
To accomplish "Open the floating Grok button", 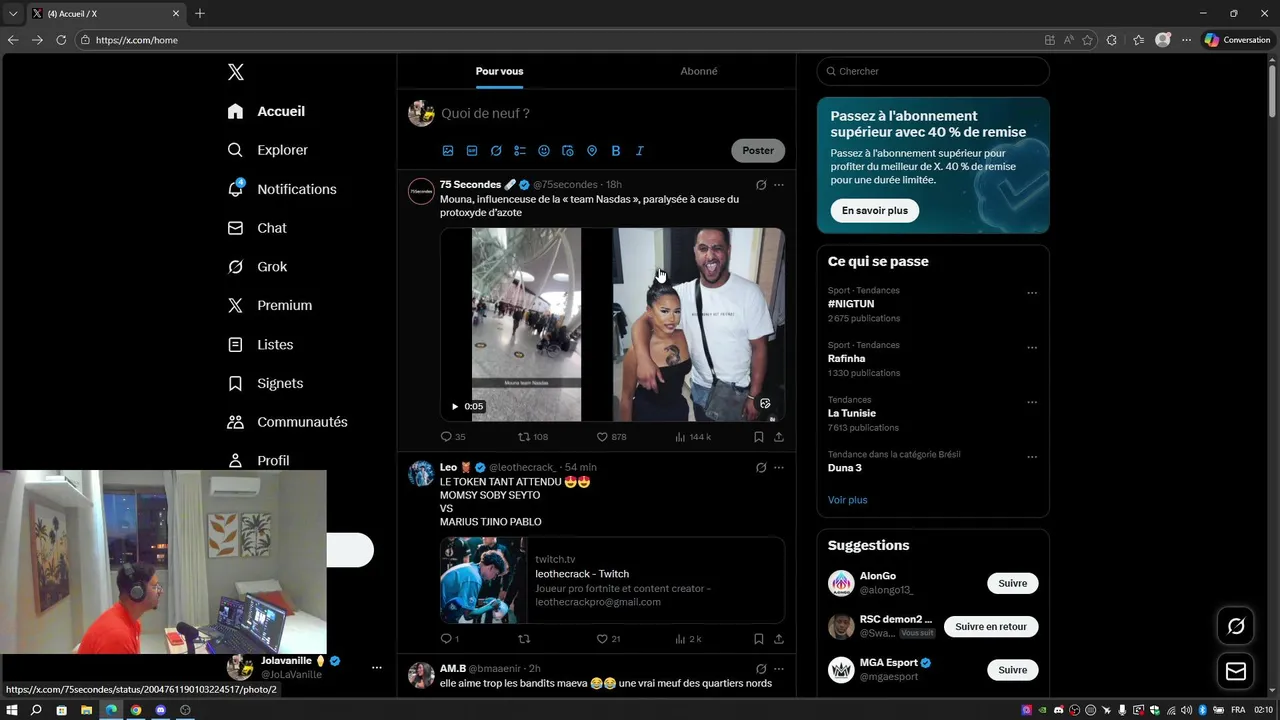I will click(1236, 626).
